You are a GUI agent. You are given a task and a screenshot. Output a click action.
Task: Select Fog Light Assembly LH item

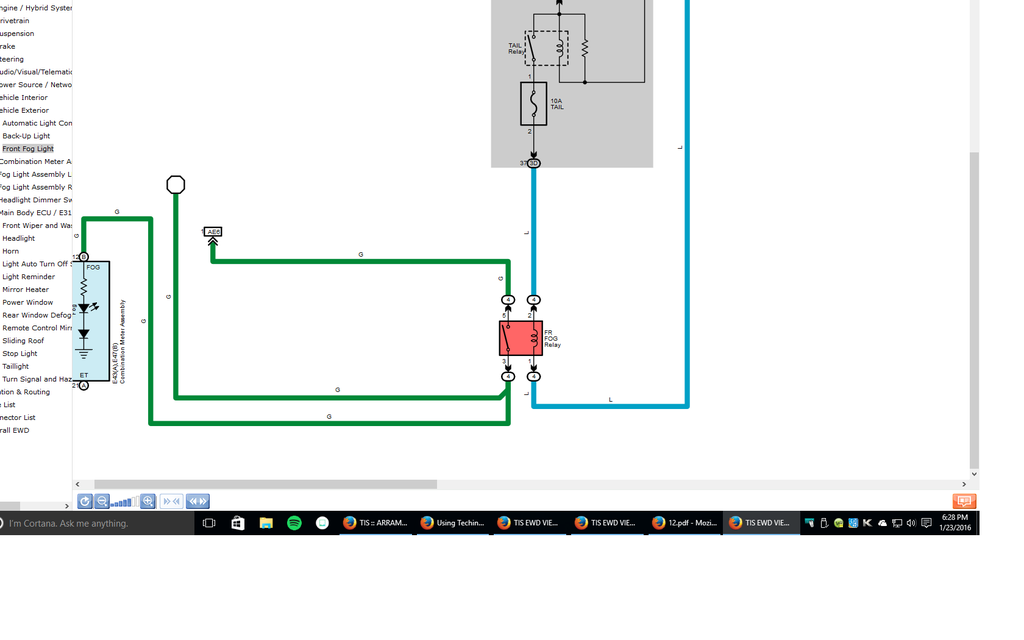click(36, 174)
